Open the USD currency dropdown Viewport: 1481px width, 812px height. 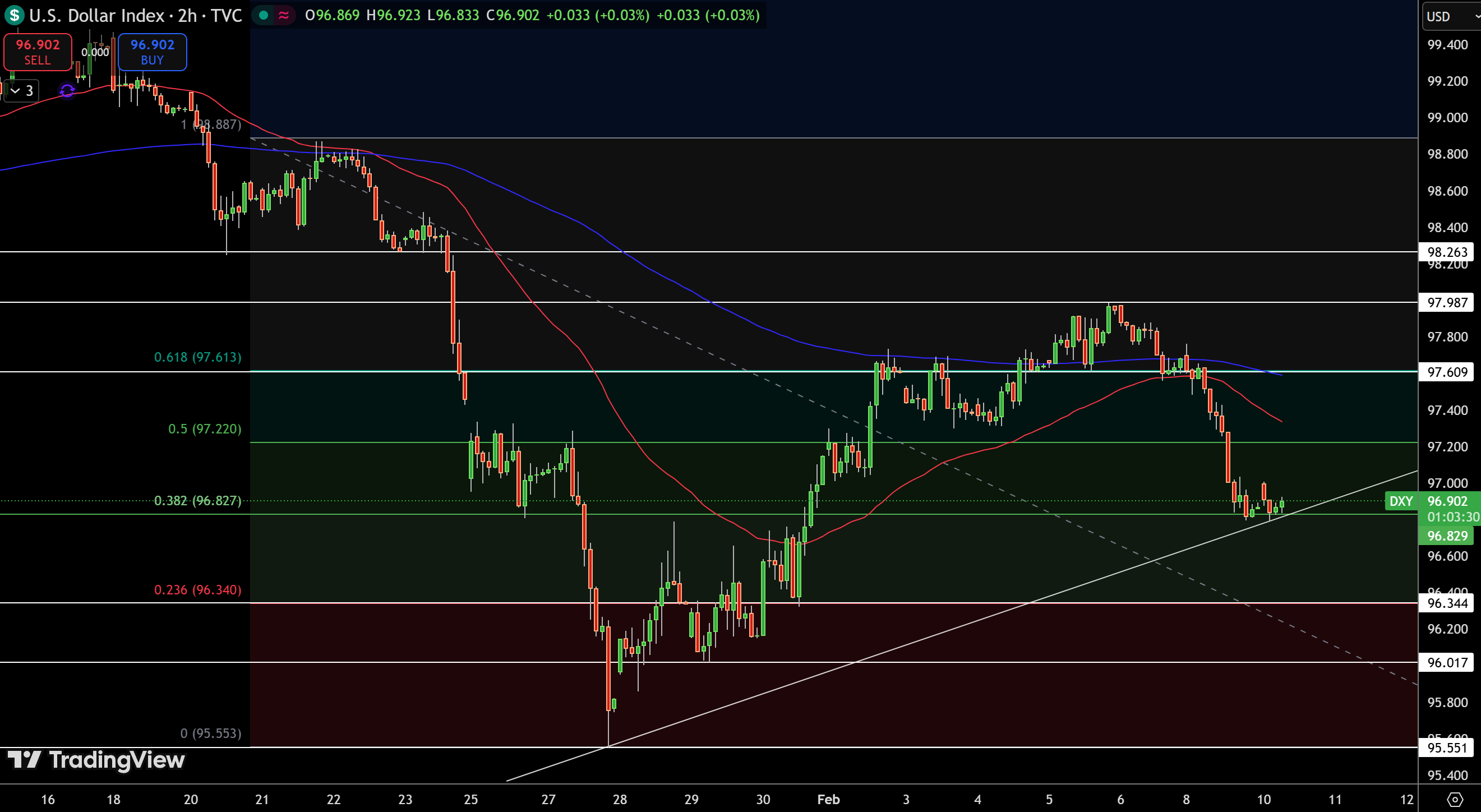point(1452,16)
